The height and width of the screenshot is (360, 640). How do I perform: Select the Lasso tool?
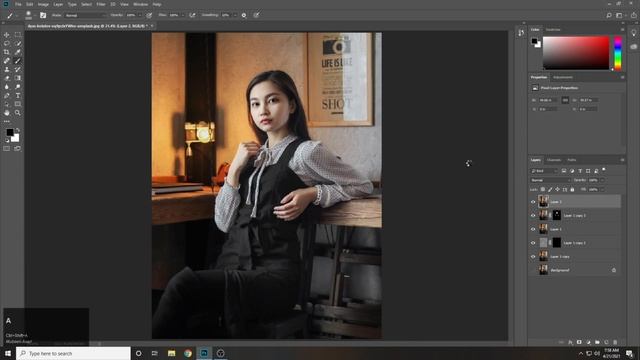click(7, 43)
